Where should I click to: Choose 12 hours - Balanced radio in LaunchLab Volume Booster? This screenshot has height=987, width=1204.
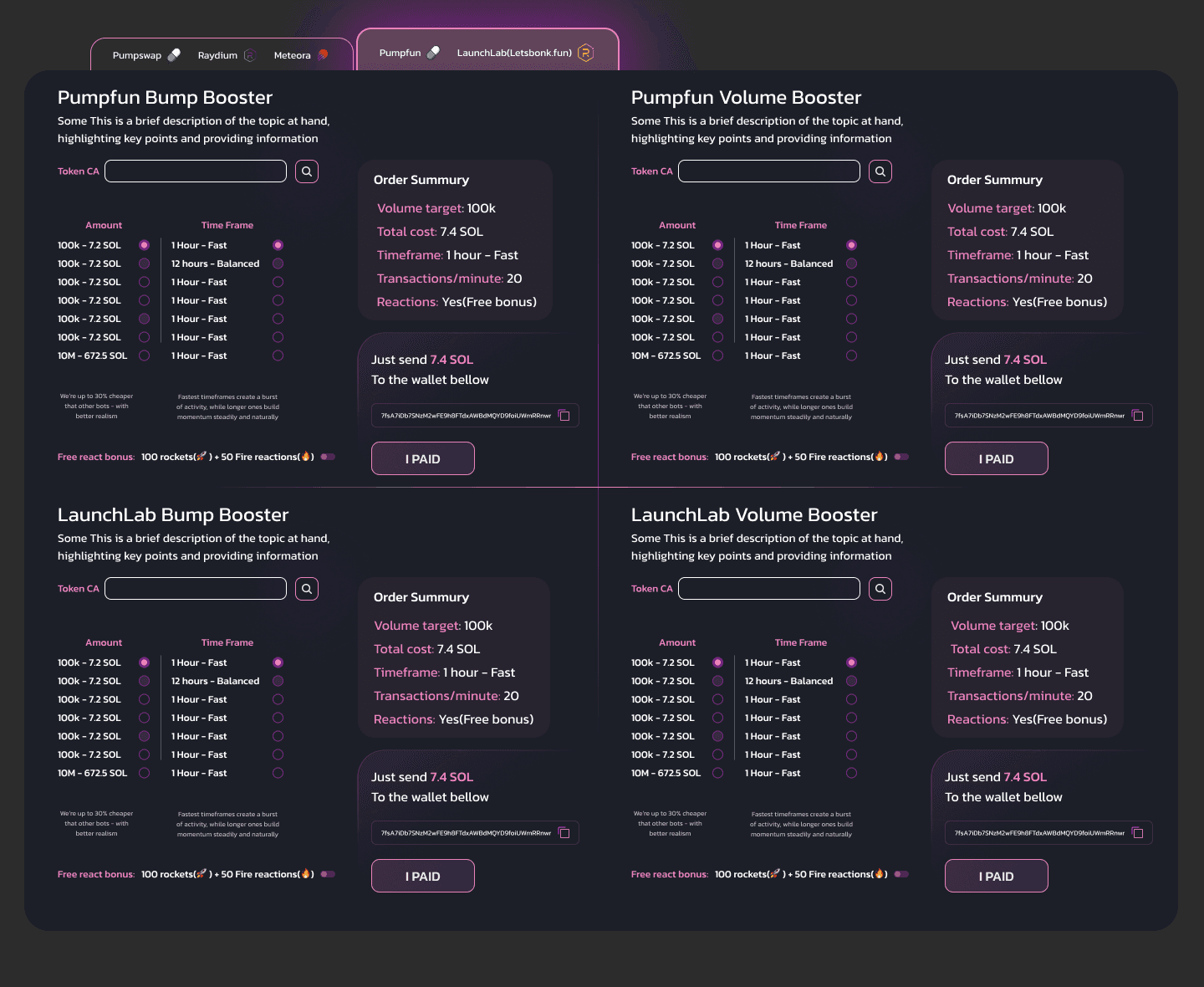point(851,681)
